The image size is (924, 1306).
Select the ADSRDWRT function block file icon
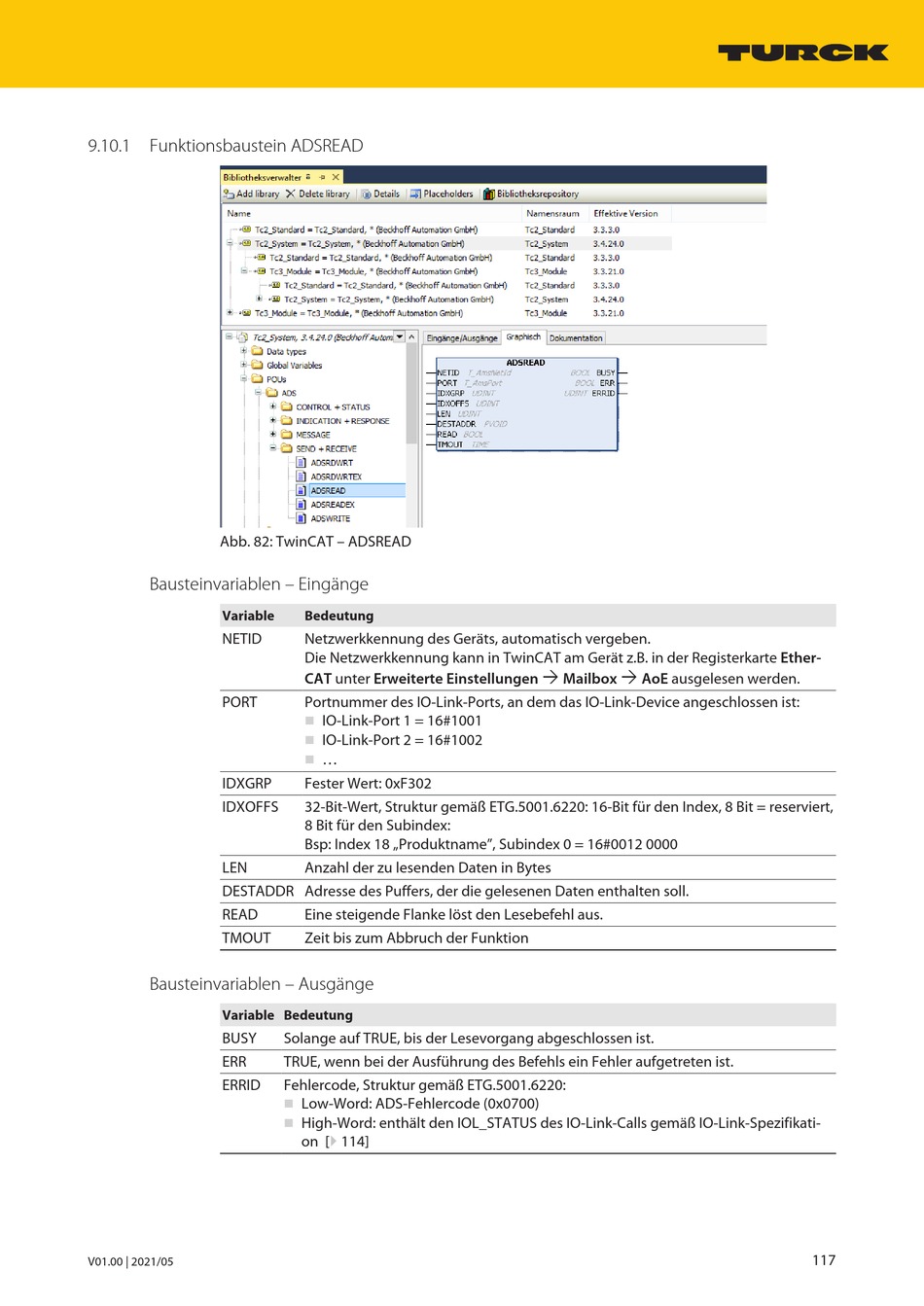click(x=302, y=463)
